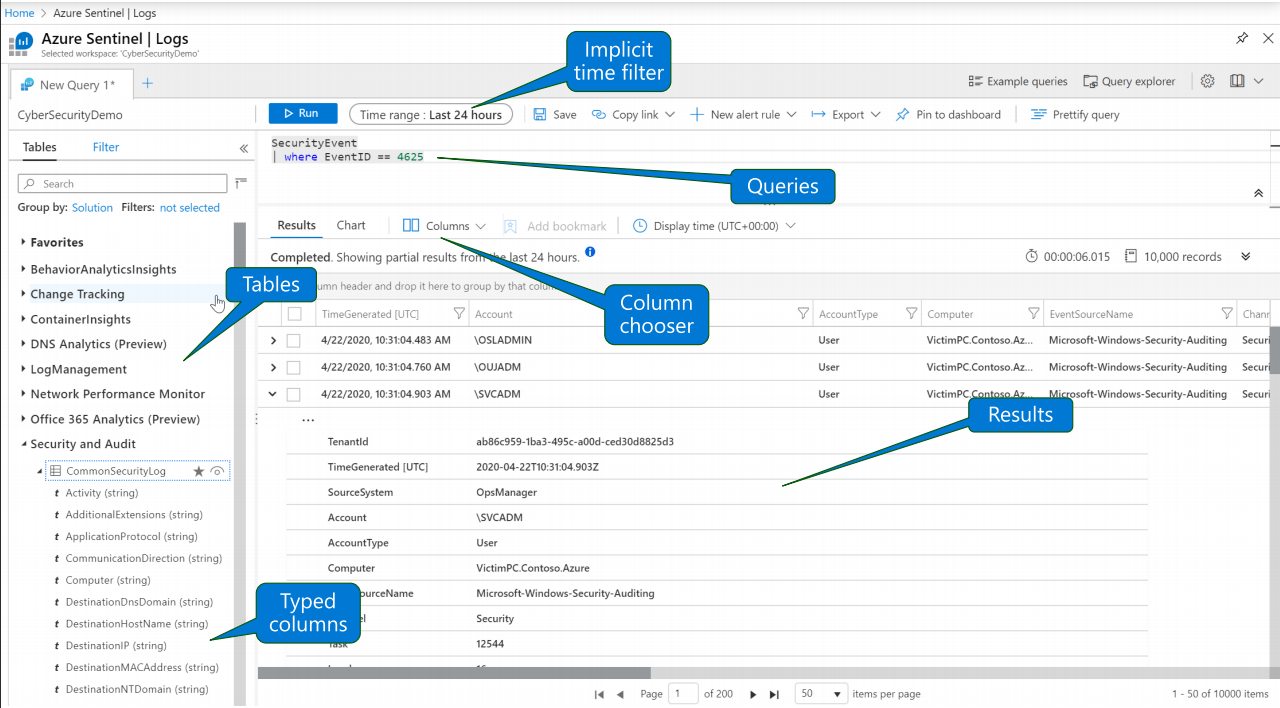
Task: Filter the TimeGenerated column
Action: click(459, 314)
